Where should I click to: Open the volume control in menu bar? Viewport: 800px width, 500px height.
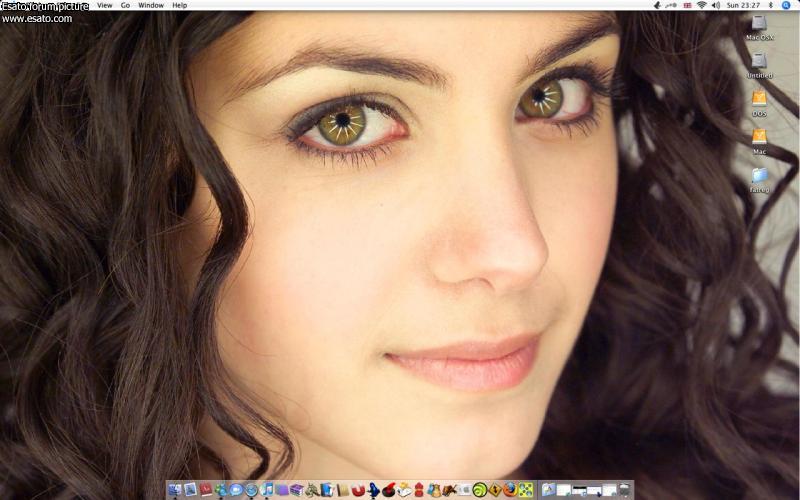coord(716,5)
